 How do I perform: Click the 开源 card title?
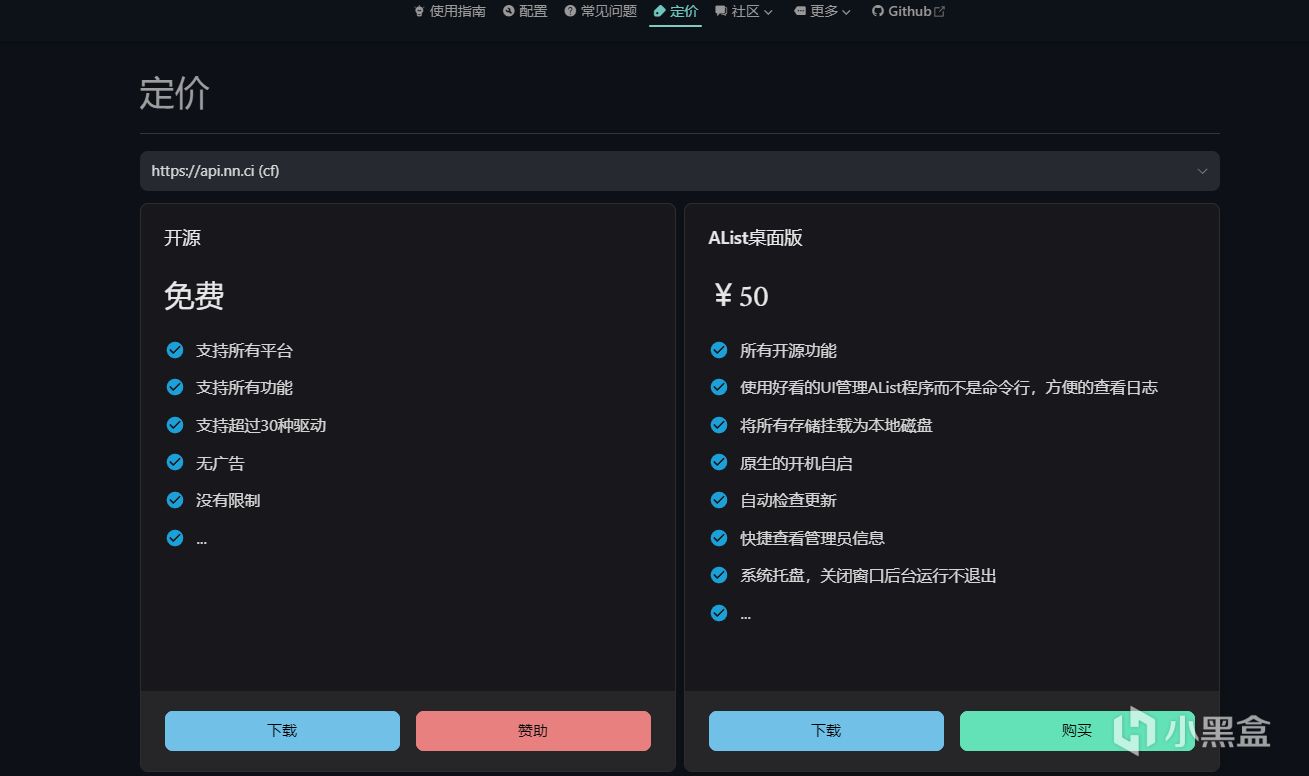[182, 238]
